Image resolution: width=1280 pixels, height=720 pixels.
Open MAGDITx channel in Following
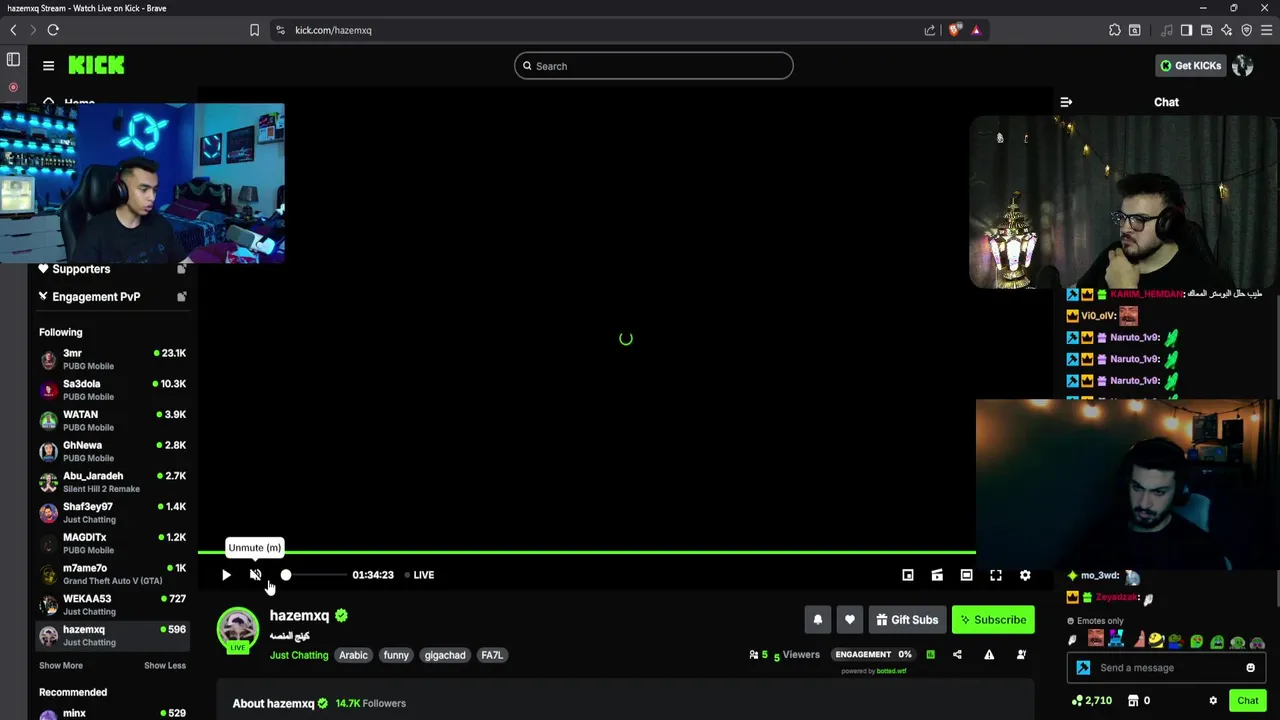(x=112, y=543)
